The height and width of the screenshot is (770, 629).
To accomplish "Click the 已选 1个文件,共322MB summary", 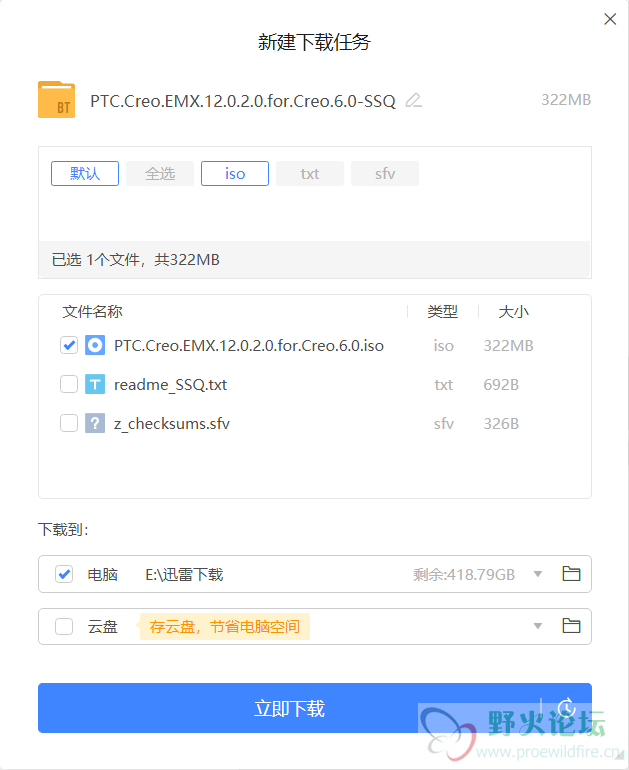I will coord(136,259).
